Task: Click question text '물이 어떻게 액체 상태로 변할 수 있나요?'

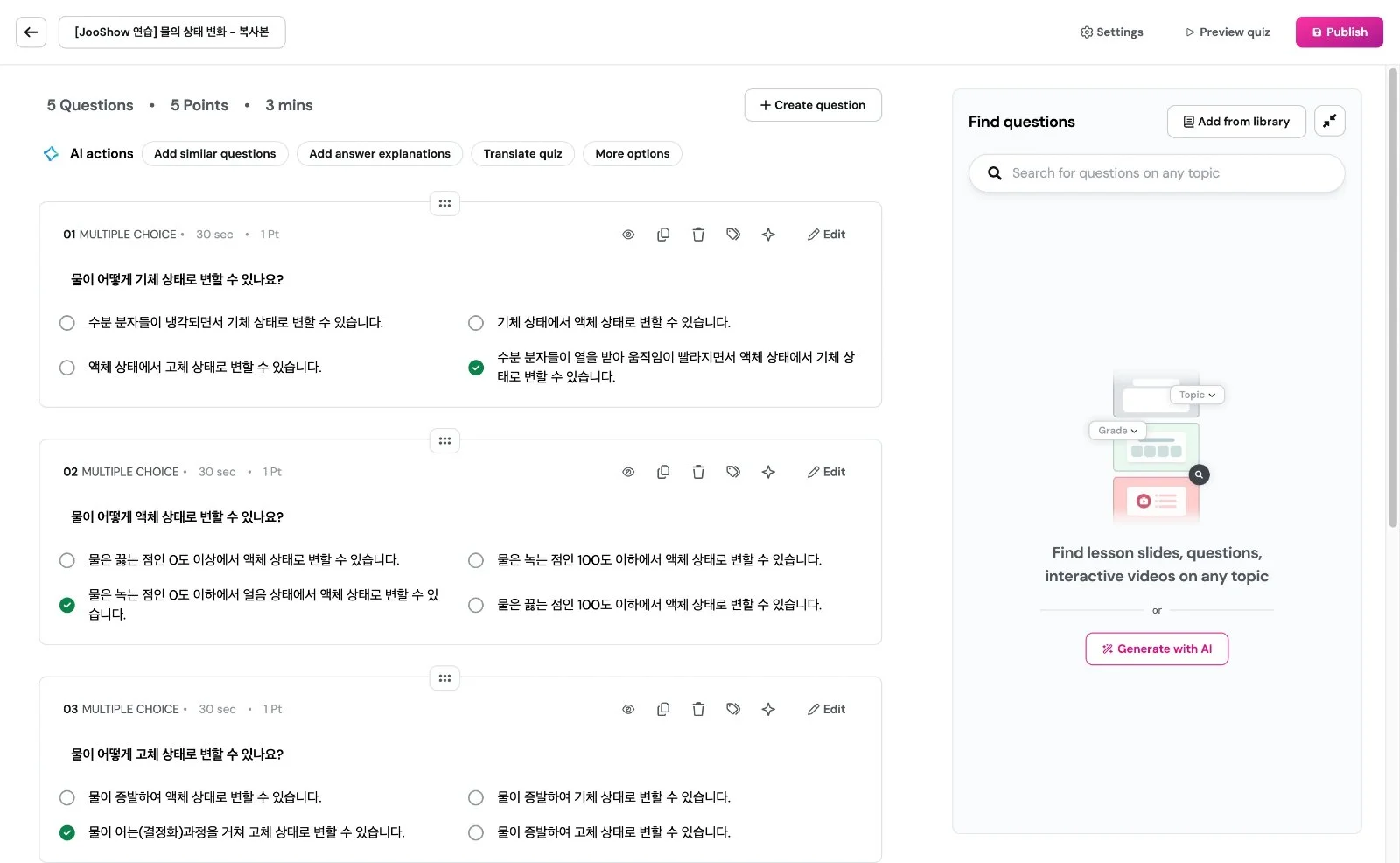Action: click(177, 517)
